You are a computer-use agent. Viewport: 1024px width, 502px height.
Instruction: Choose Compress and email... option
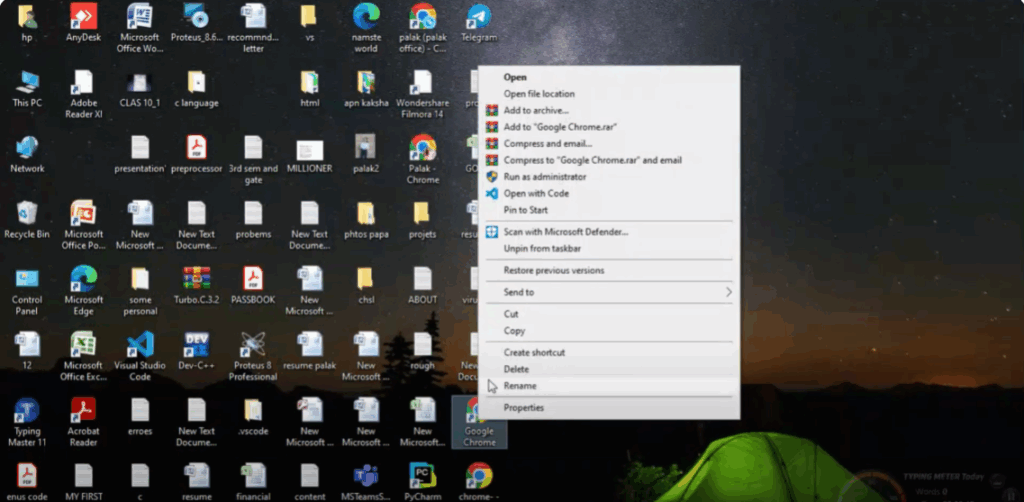pos(547,144)
